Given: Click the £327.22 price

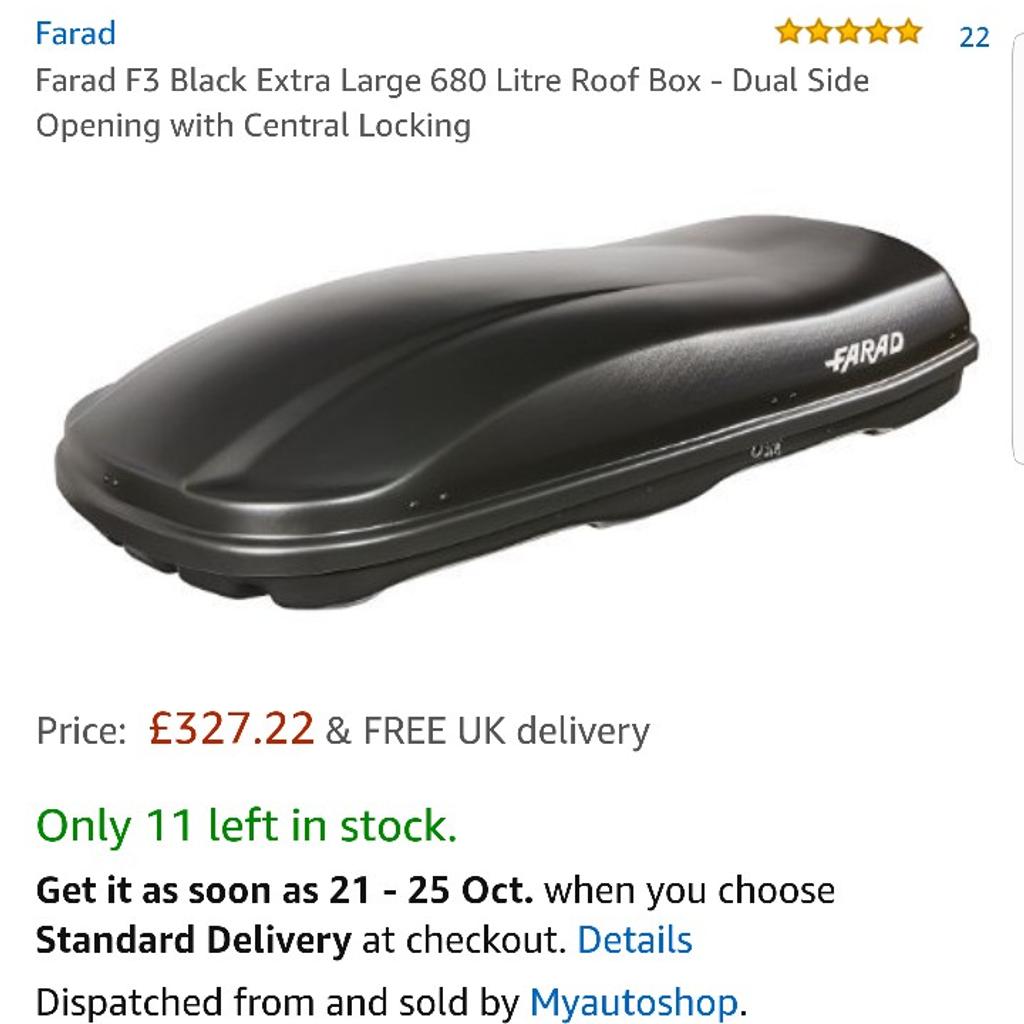Looking at the screenshot, I should click(231, 728).
